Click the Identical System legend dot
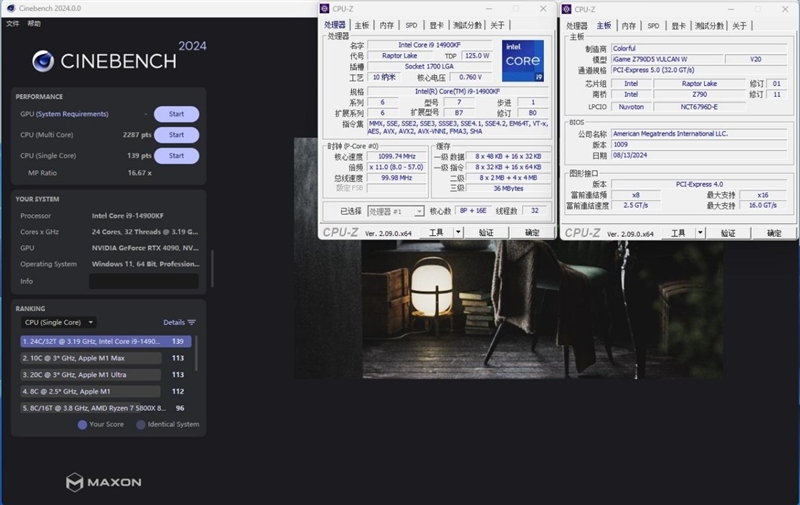The image size is (800, 505). click(x=141, y=424)
